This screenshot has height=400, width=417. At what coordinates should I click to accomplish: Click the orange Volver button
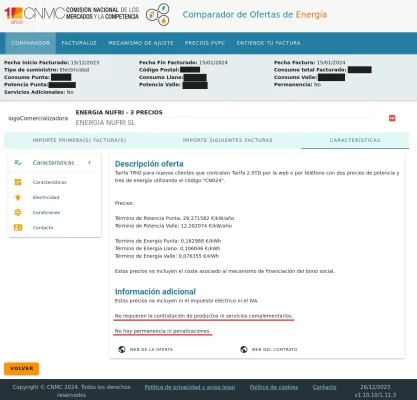click(x=22, y=369)
